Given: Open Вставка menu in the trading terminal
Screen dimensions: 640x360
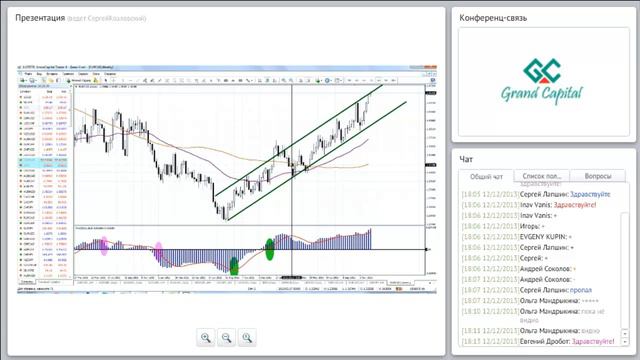Looking at the screenshot, I should [52, 74].
